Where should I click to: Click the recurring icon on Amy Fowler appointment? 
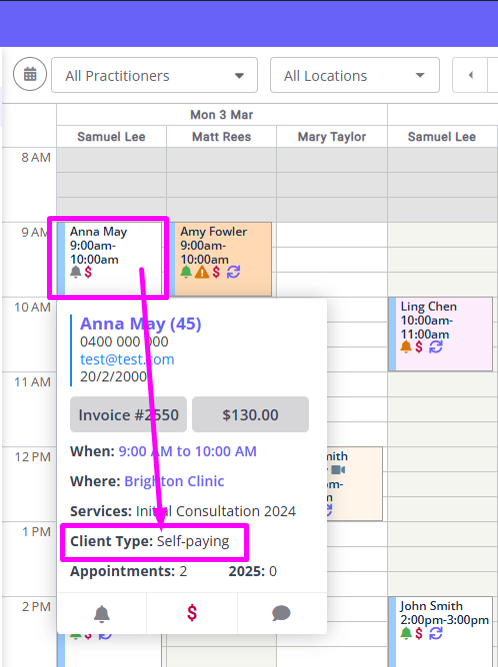coord(233,271)
